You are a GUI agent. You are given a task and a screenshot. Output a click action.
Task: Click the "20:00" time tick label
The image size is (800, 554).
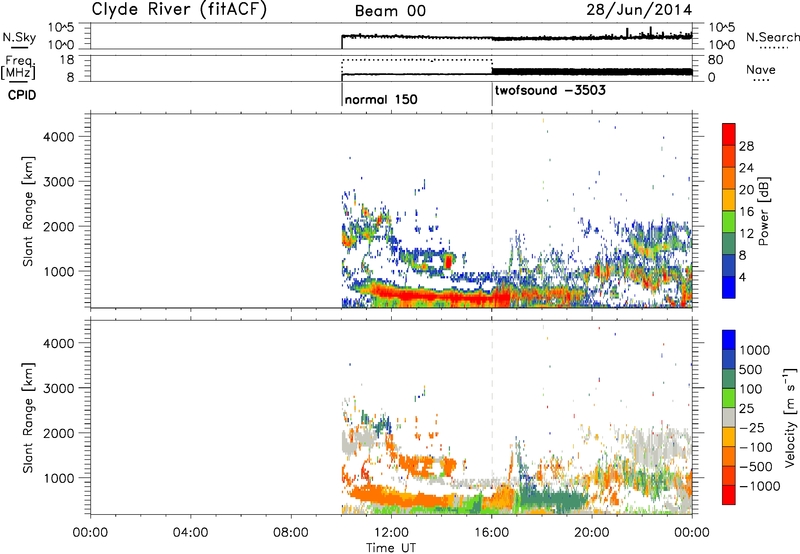coord(592,533)
